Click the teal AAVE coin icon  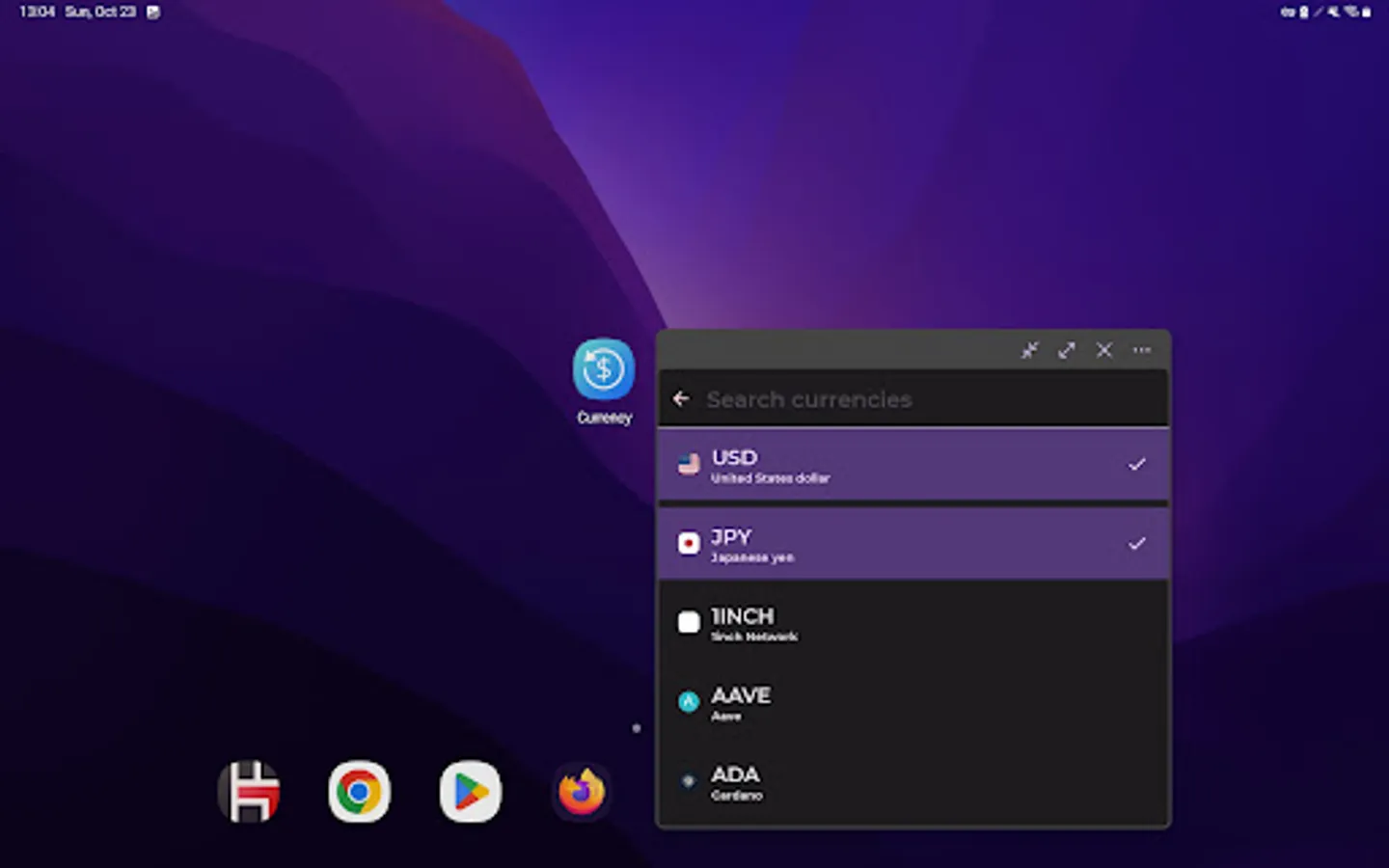[689, 702]
